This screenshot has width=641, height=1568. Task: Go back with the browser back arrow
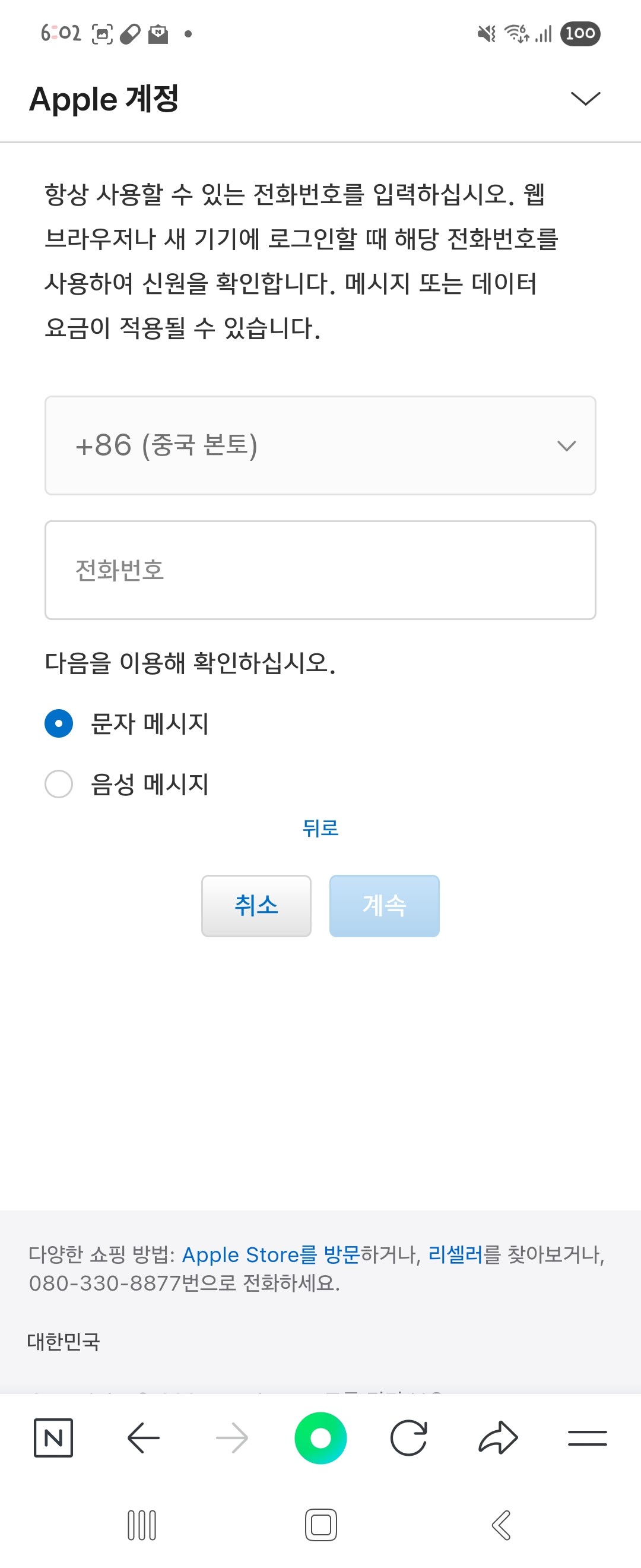144,1438
